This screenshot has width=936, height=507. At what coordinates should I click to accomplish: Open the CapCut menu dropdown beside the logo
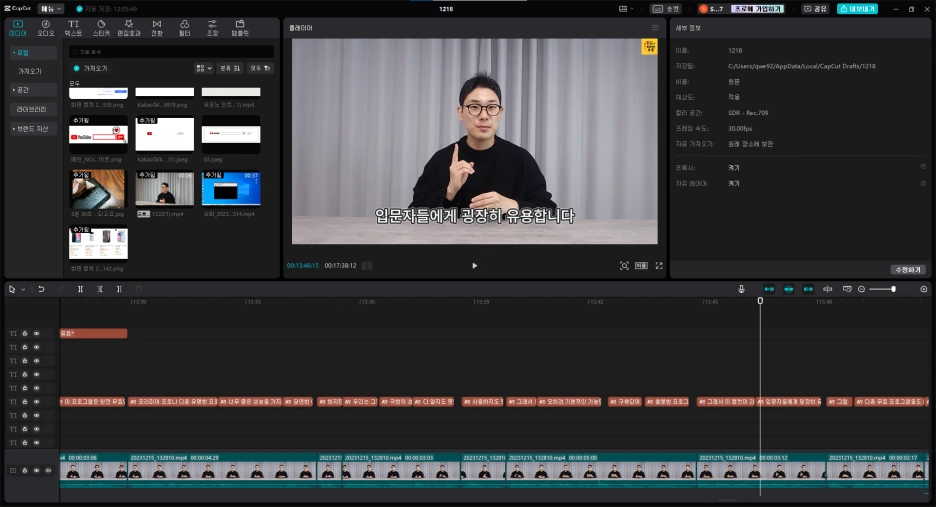[x=51, y=8]
